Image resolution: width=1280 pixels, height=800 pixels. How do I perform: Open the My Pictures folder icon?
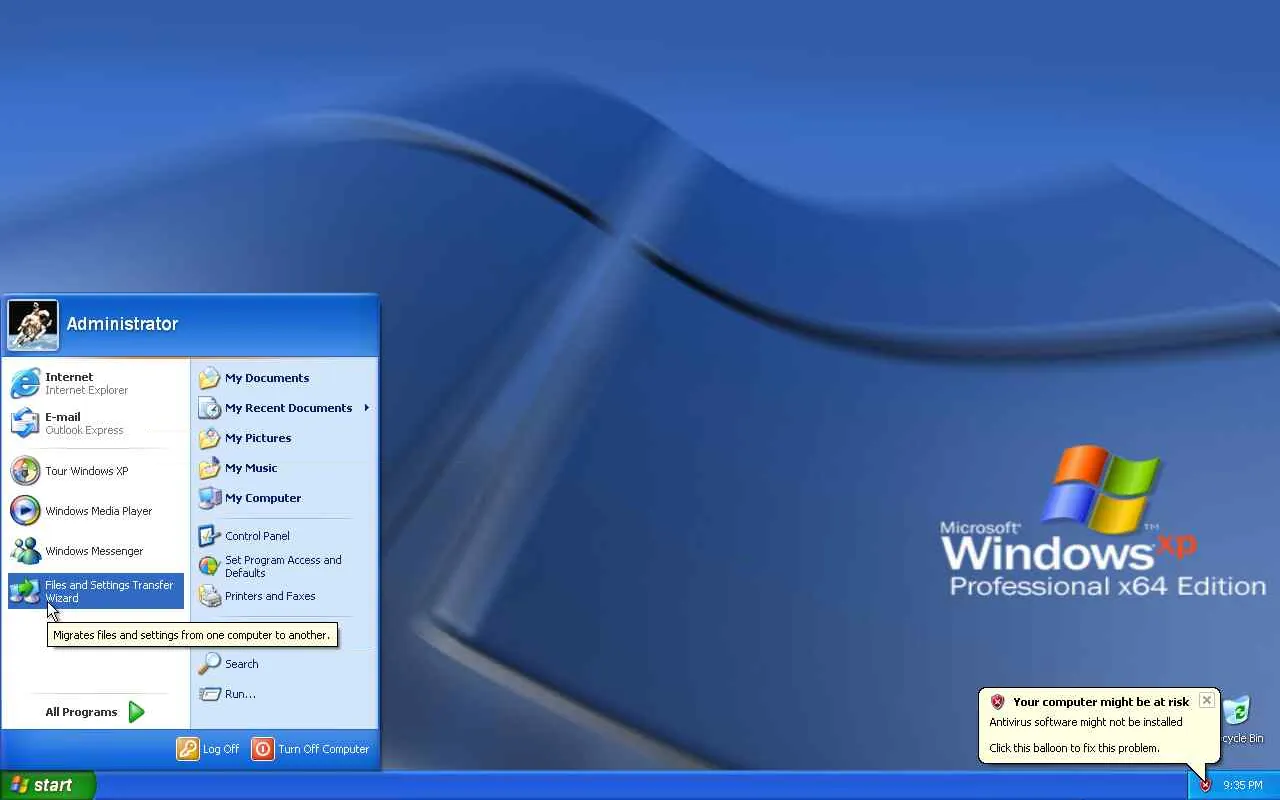pyautogui.click(x=209, y=438)
